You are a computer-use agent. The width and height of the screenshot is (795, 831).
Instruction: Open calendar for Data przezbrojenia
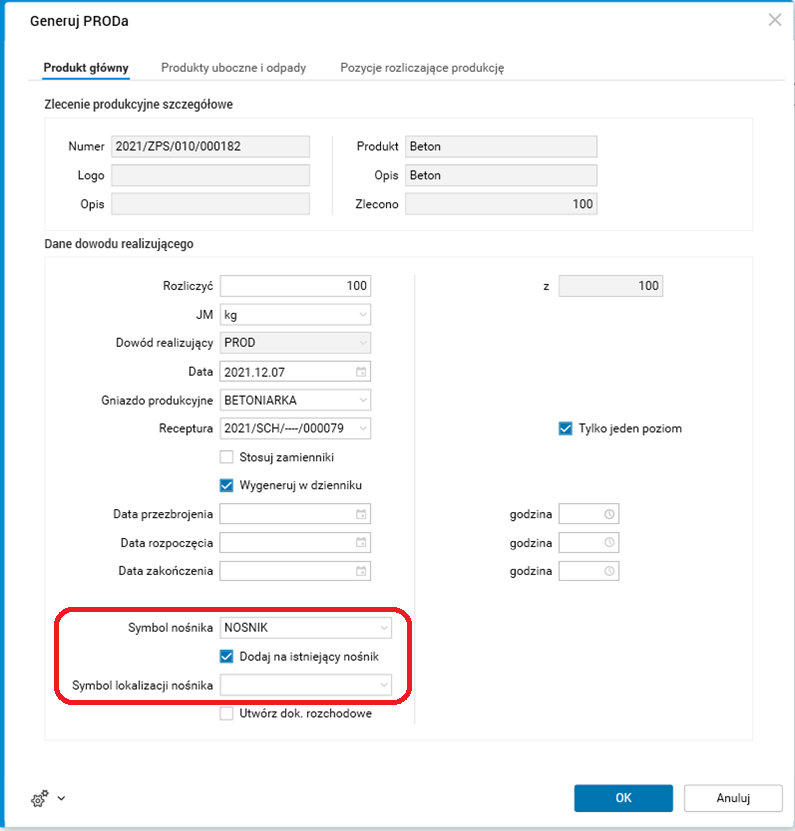coord(362,515)
